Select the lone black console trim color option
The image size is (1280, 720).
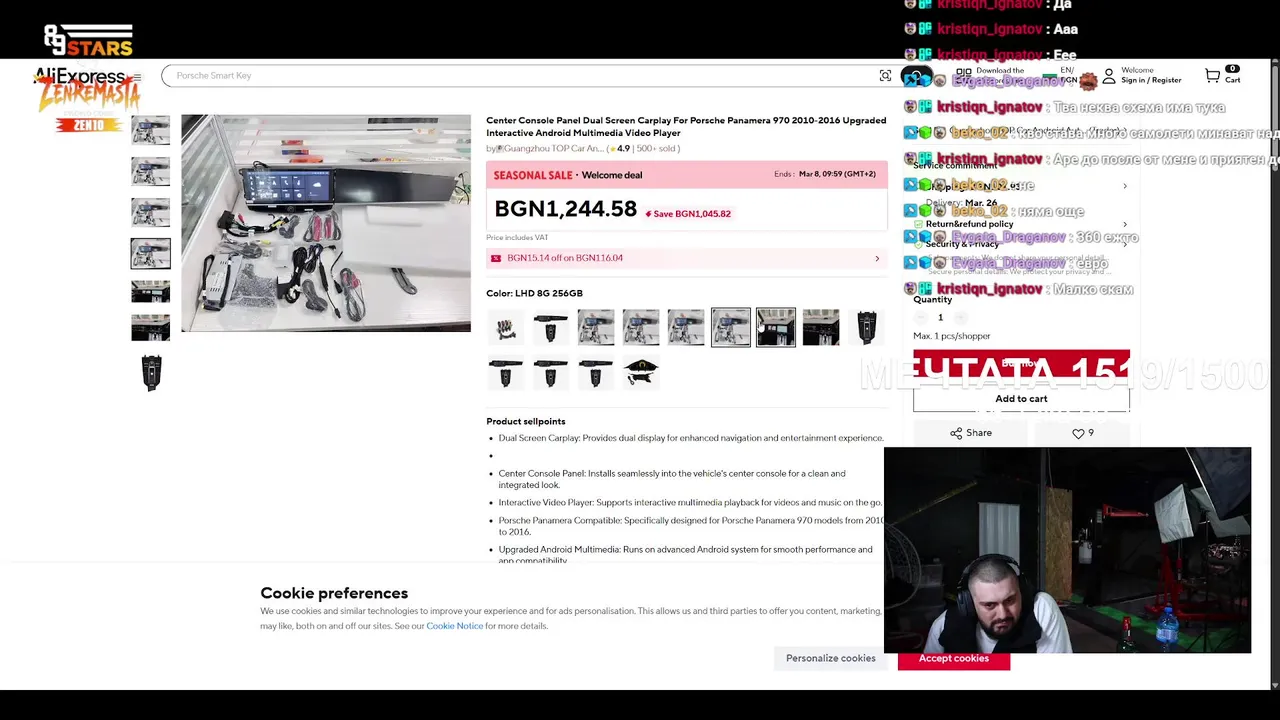tap(866, 328)
